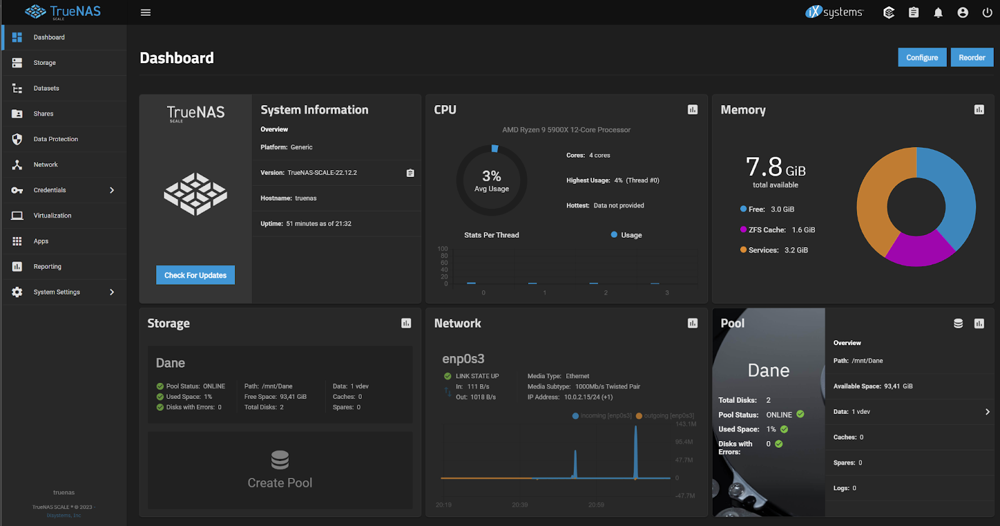The width and height of the screenshot is (1000, 526).
Task: Click the IP Address 10.0.2.15/24 text
Action: (x=570, y=397)
